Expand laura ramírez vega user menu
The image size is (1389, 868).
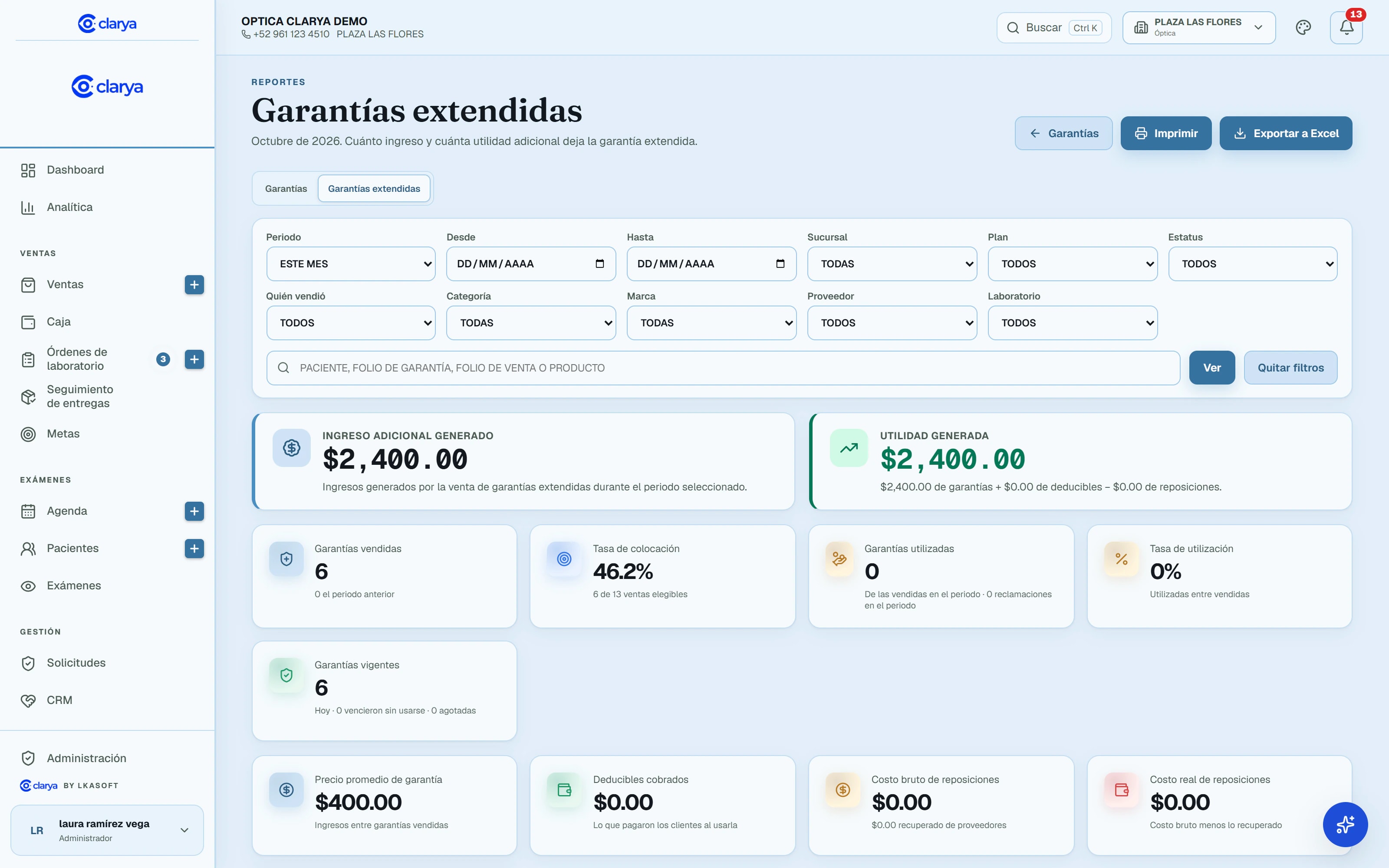click(107, 830)
